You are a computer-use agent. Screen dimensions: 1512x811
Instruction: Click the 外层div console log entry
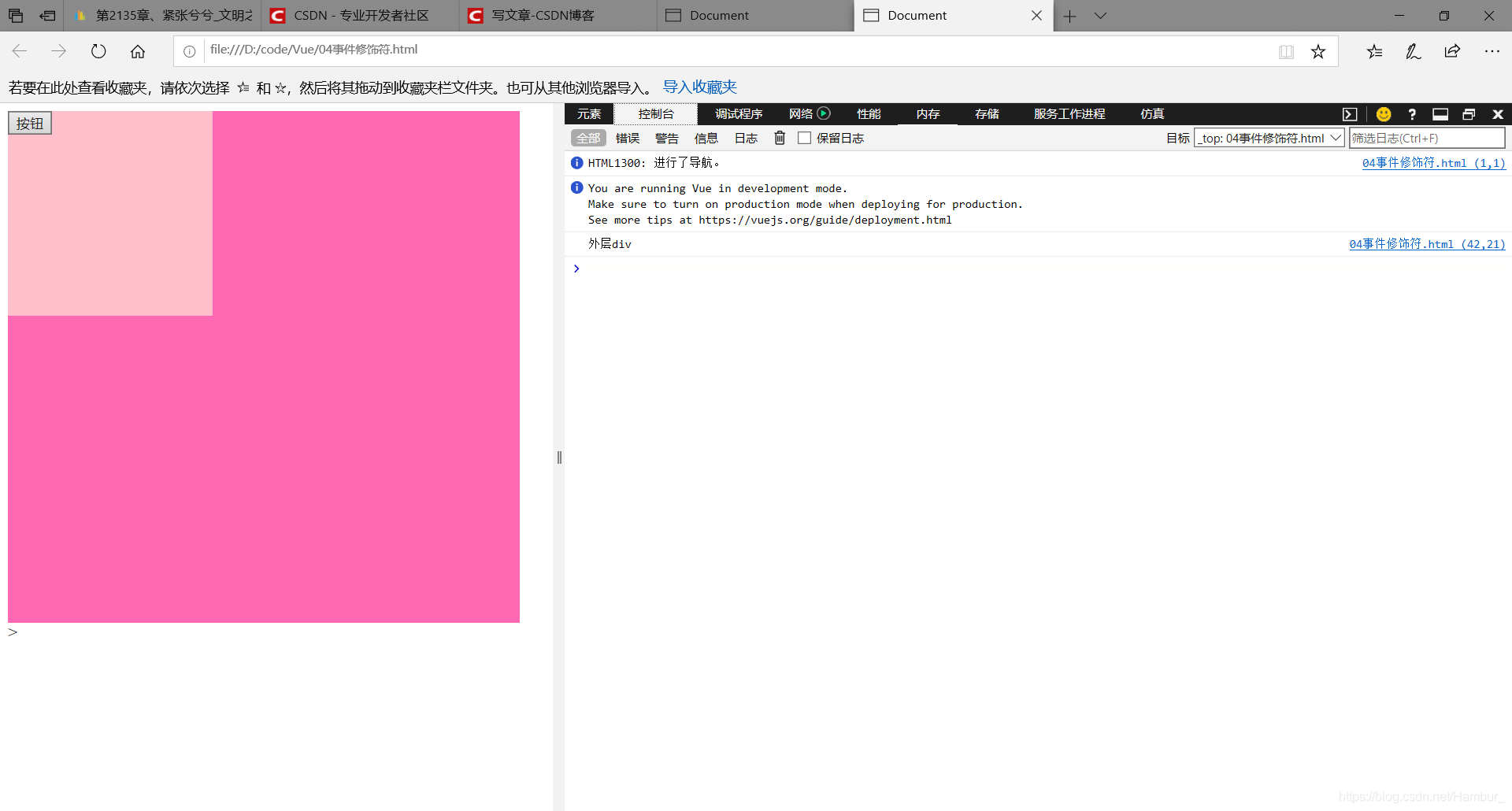[x=1038, y=244]
